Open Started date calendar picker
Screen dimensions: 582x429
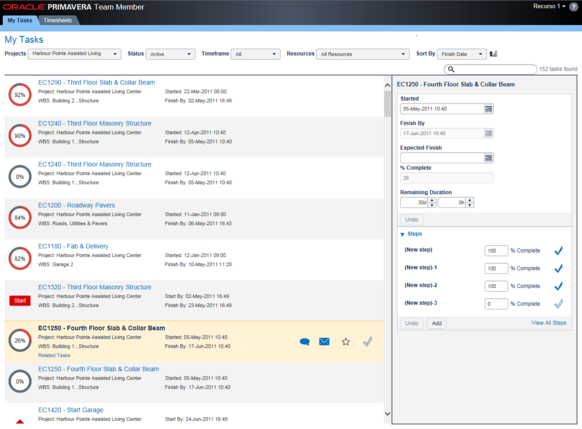click(488, 109)
